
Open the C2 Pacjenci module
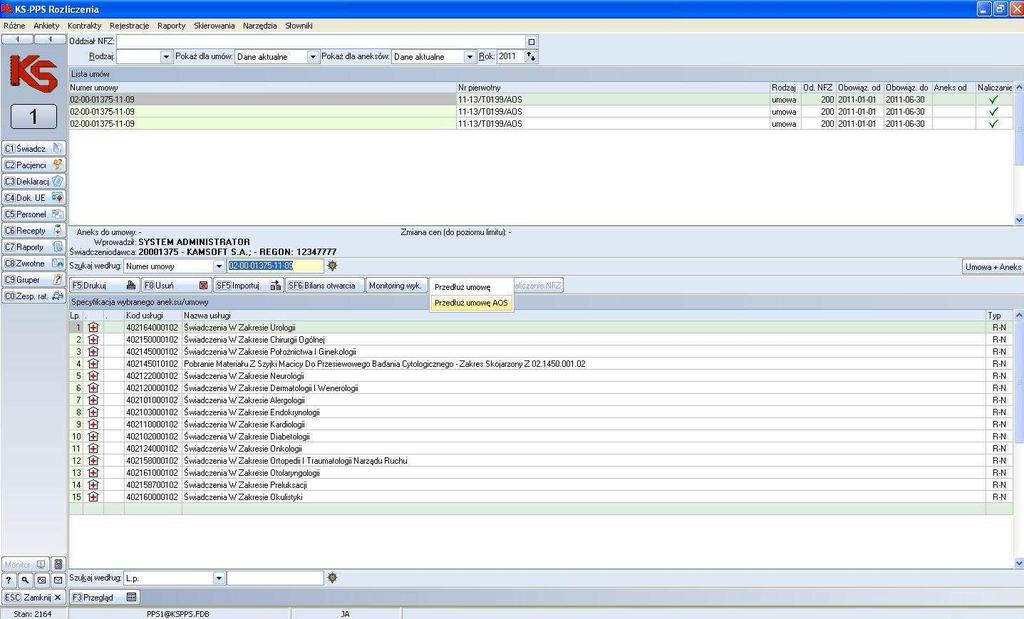pyautogui.click(x=33, y=165)
